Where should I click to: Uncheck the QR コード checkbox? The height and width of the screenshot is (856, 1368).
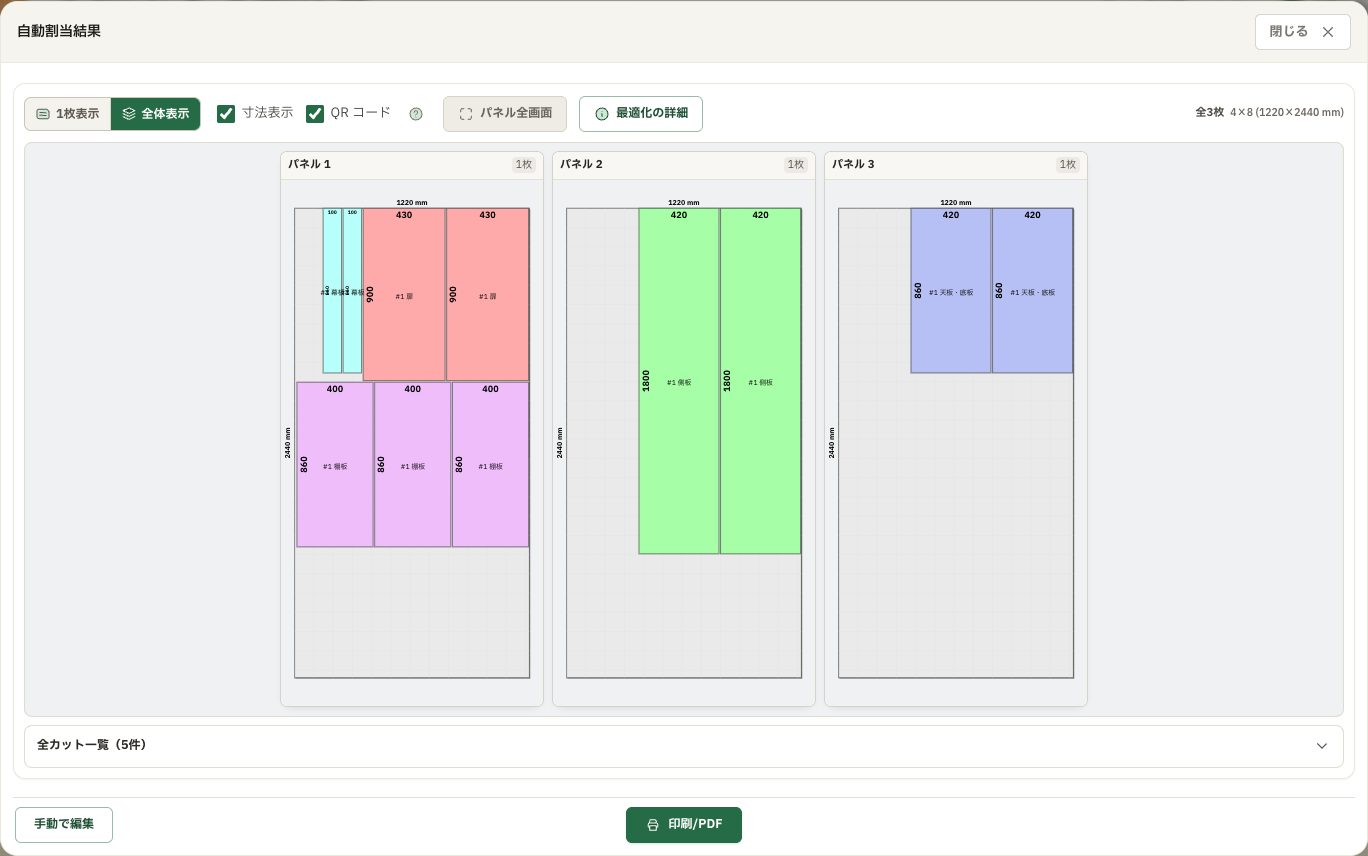point(315,114)
